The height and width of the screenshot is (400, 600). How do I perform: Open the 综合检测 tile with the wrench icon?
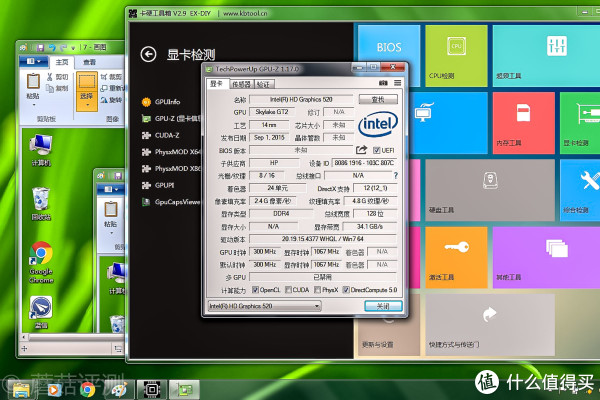pos(580,190)
